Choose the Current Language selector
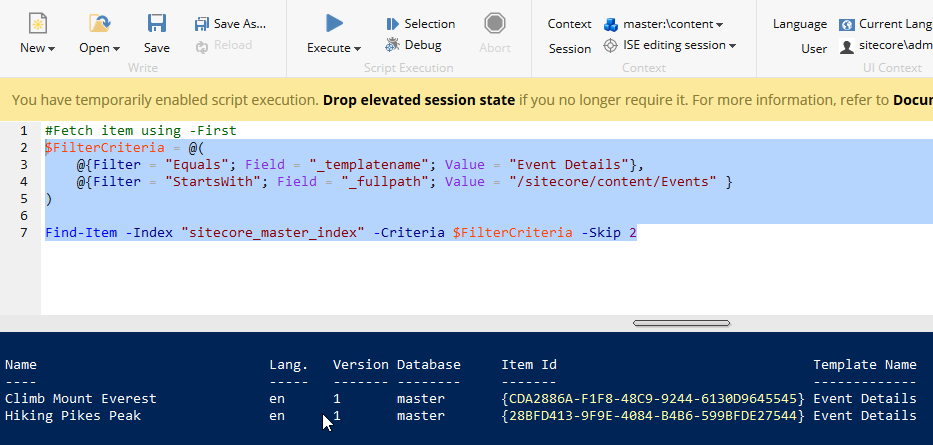This screenshot has height=445, width=933. point(886,23)
